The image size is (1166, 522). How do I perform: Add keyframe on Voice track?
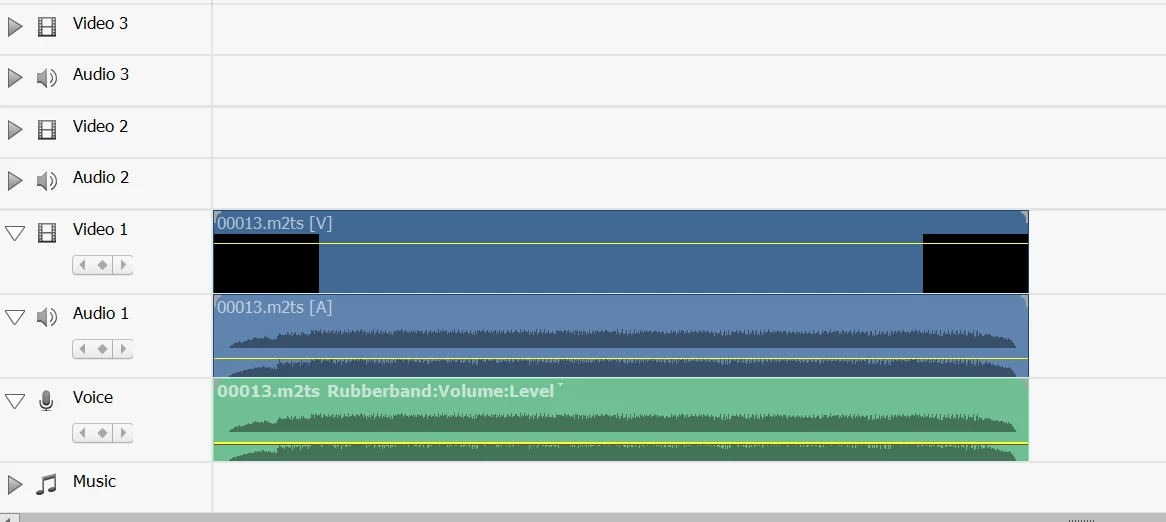(103, 433)
